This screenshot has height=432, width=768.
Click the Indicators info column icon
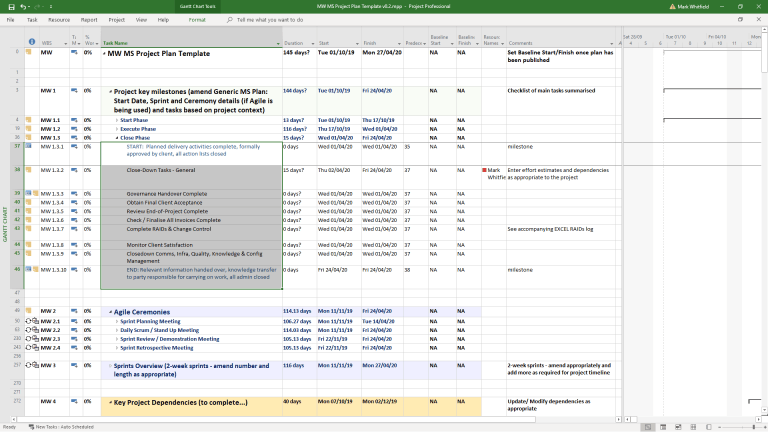pyautogui.click(x=32, y=42)
